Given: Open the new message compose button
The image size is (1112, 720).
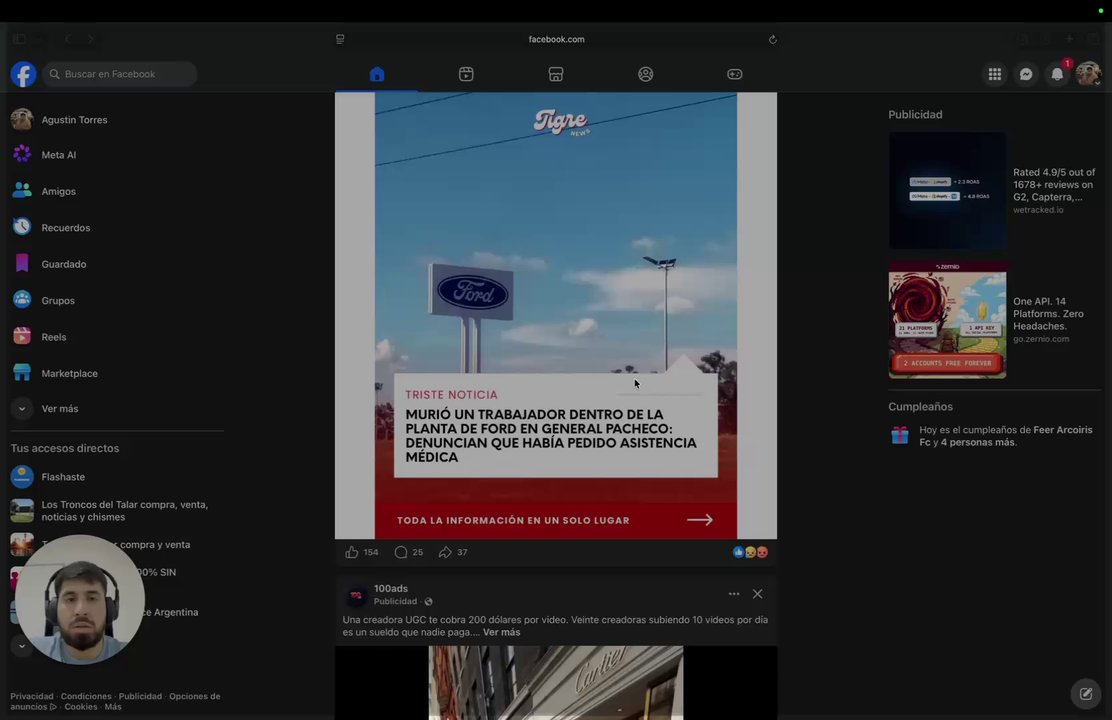Looking at the screenshot, I should (x=1086, y=694).
